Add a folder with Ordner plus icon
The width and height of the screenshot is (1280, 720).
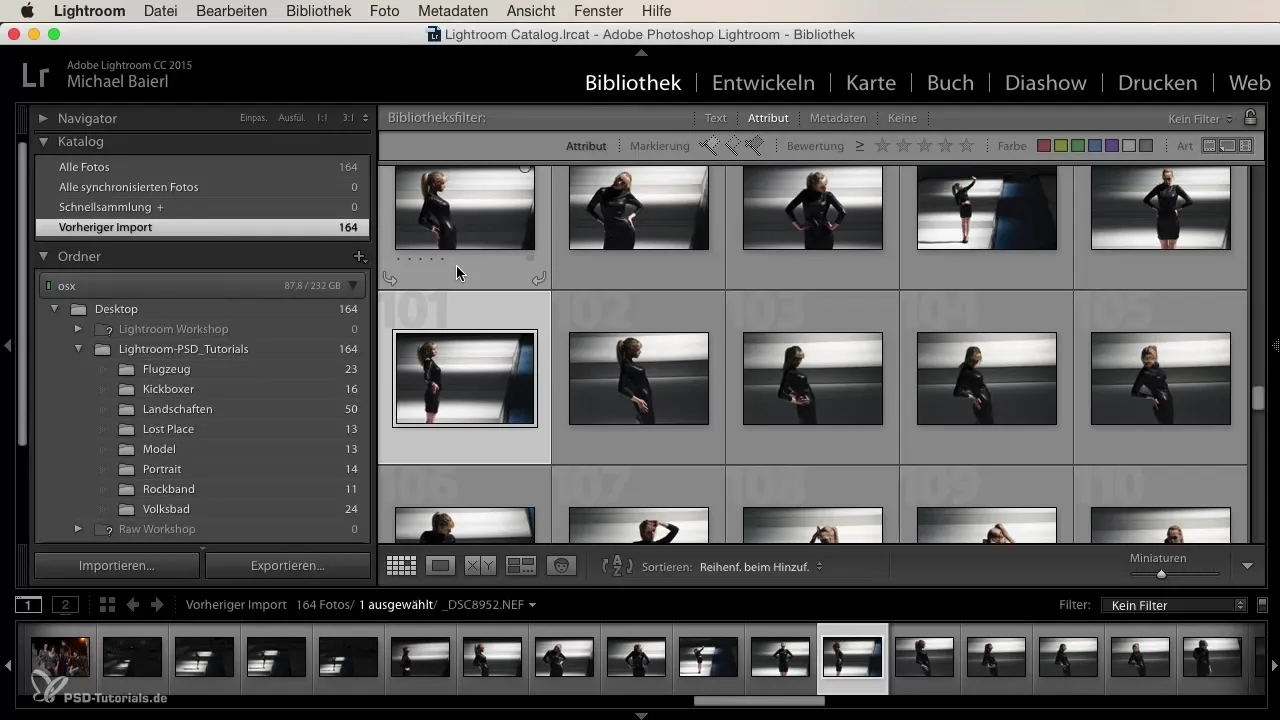point(360,257)
